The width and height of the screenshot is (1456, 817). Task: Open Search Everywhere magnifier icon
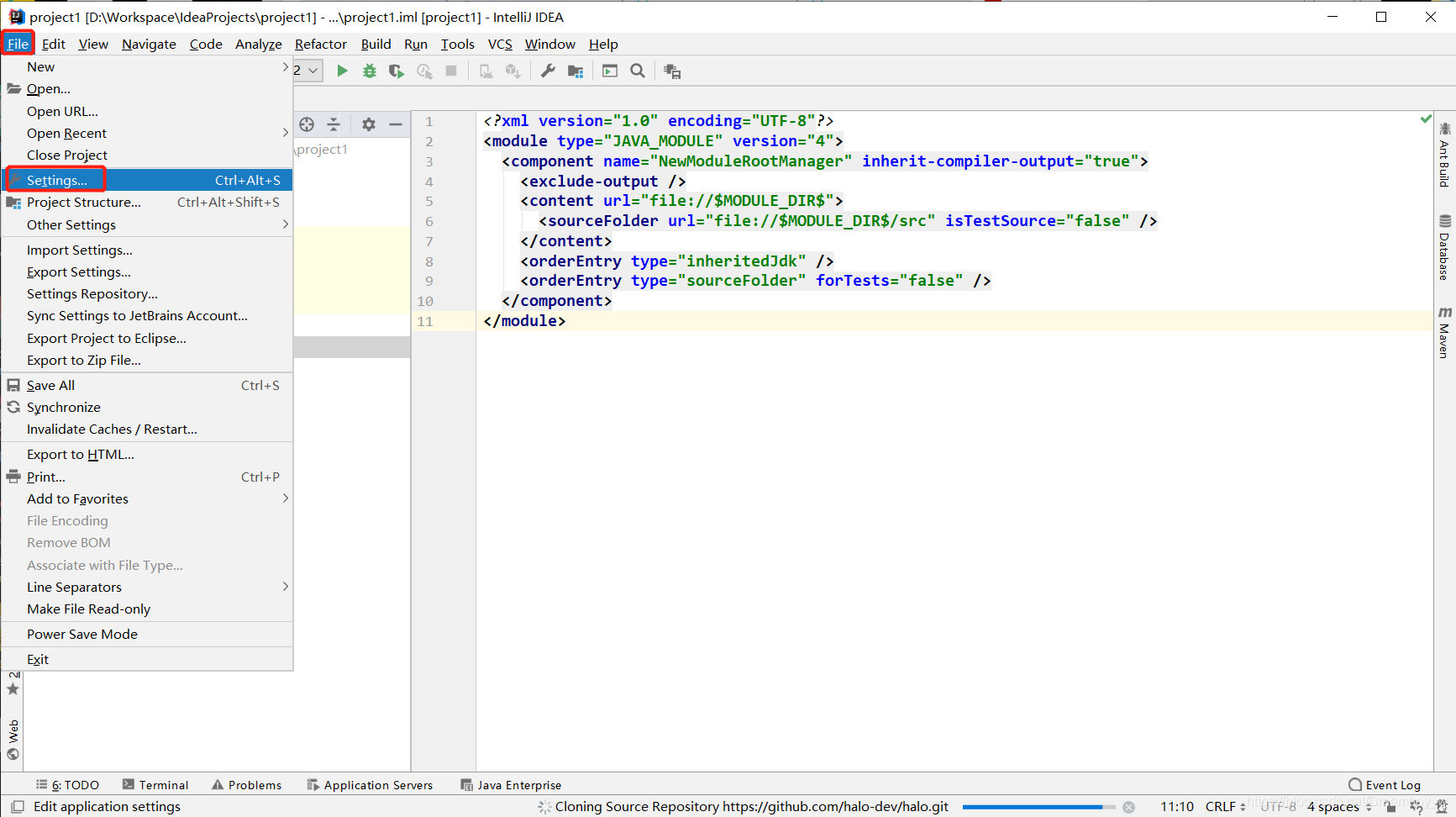coord(638,71)
